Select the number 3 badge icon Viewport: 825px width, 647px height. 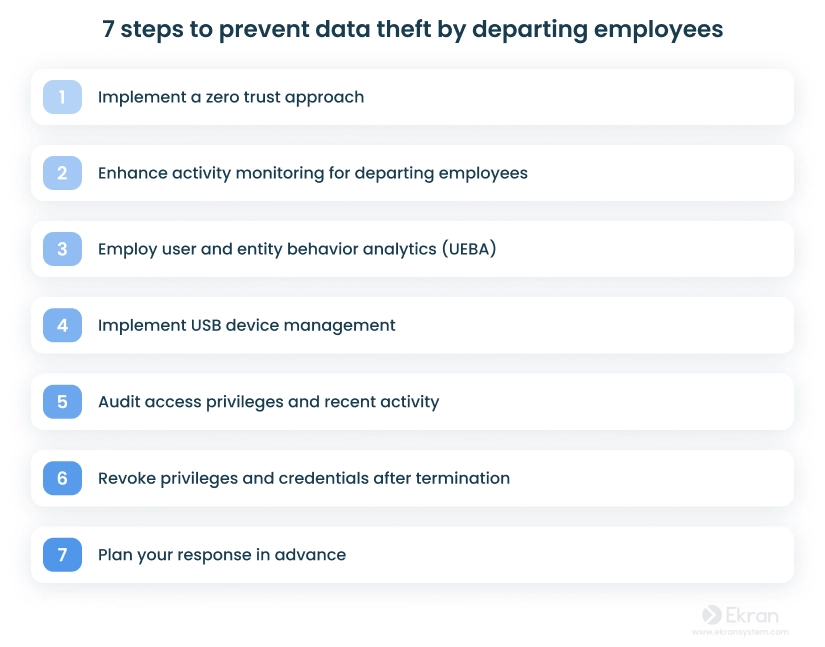pos(62,249)
